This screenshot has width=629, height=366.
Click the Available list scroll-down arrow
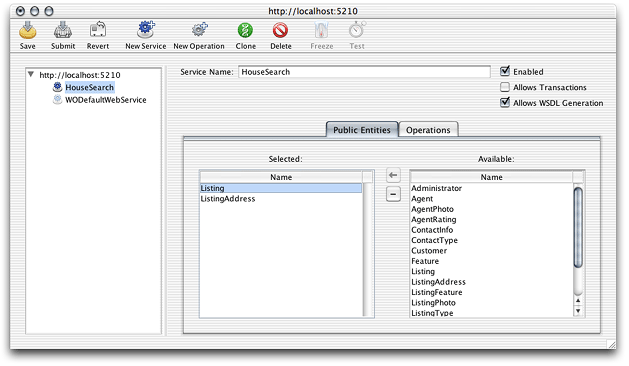point(578,311)
